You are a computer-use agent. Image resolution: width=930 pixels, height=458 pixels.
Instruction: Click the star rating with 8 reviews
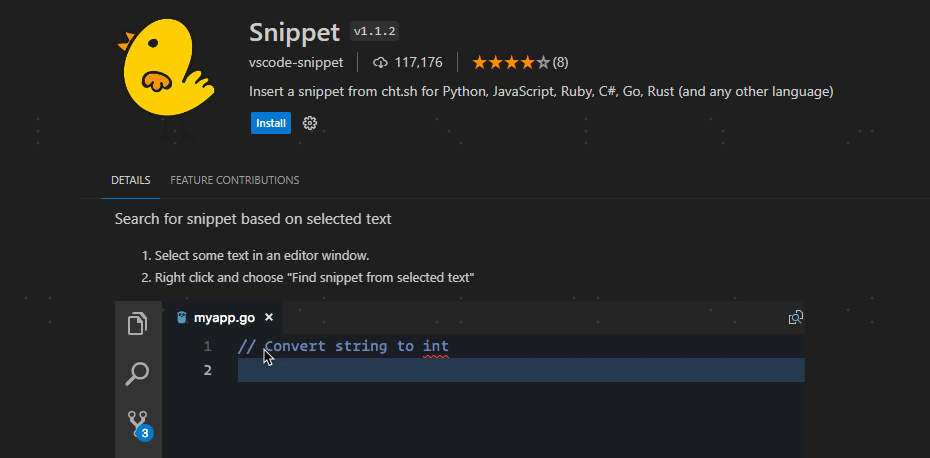pos(520,62)
